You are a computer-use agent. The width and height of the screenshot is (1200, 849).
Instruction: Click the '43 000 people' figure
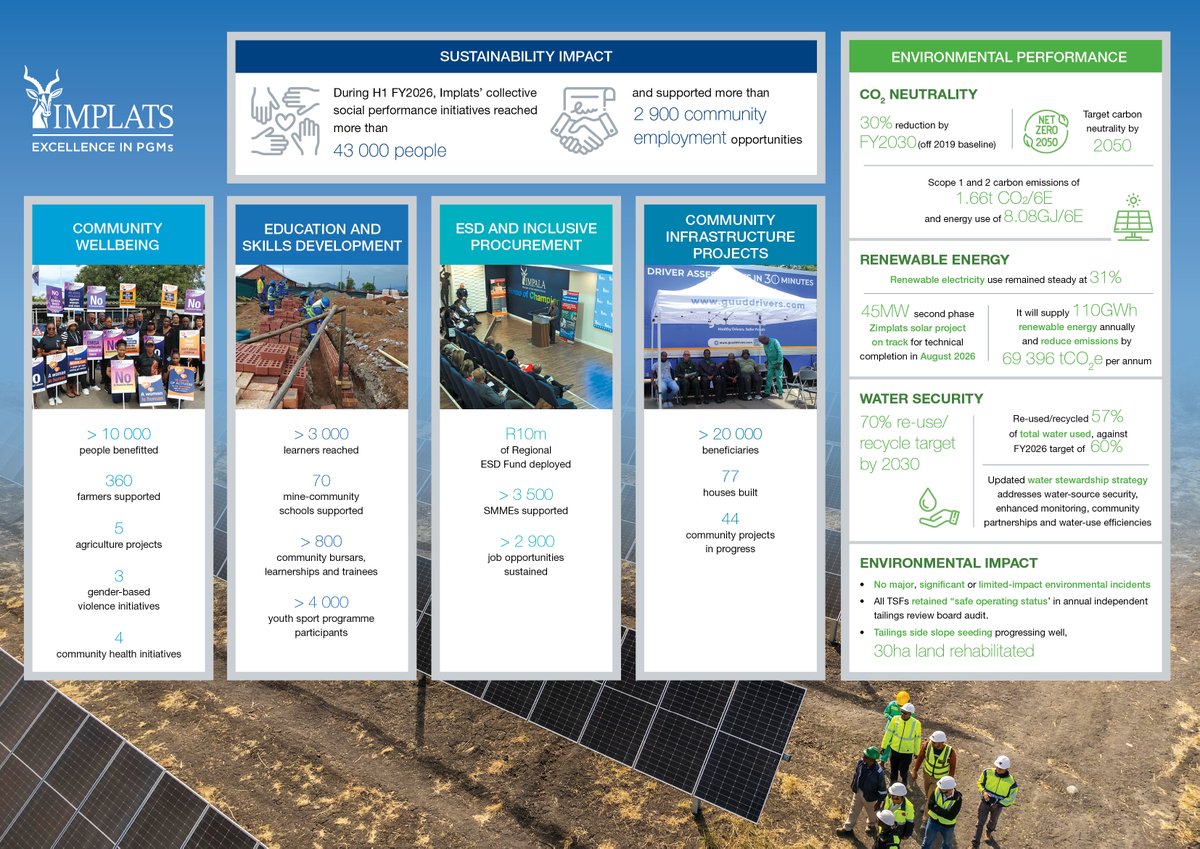389,150
